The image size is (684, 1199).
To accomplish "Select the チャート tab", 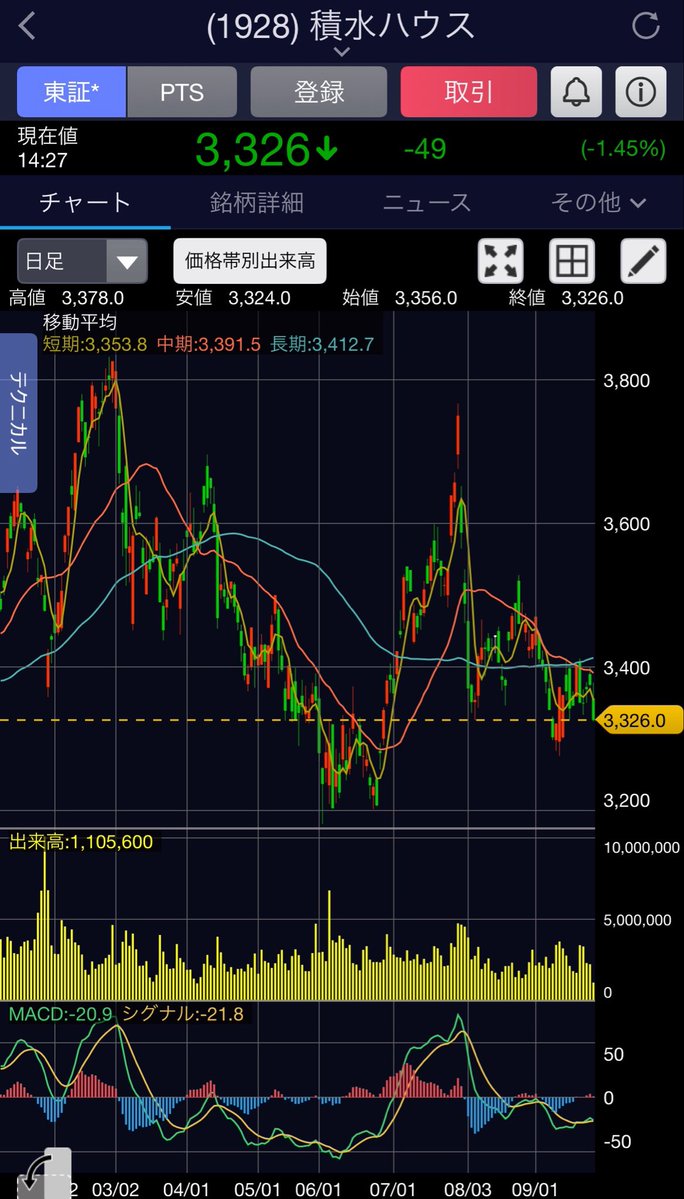I will (85, 203).
